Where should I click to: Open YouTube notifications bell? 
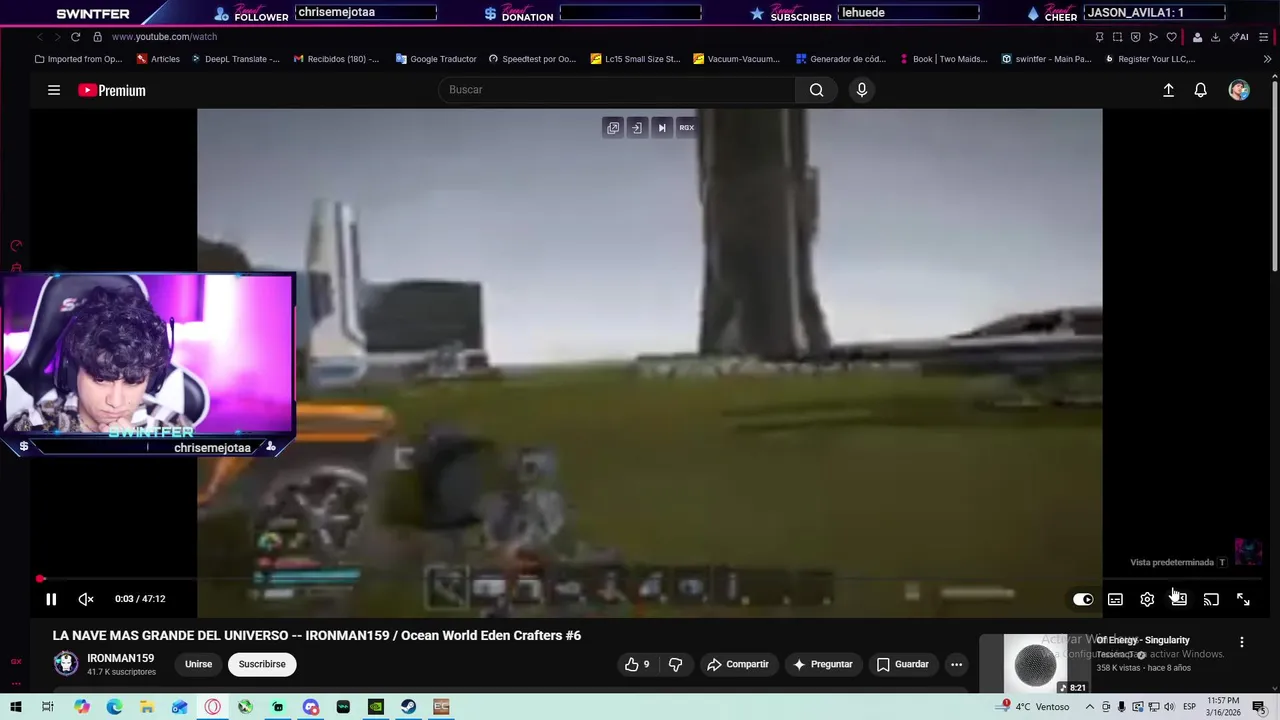(1201, 90)
